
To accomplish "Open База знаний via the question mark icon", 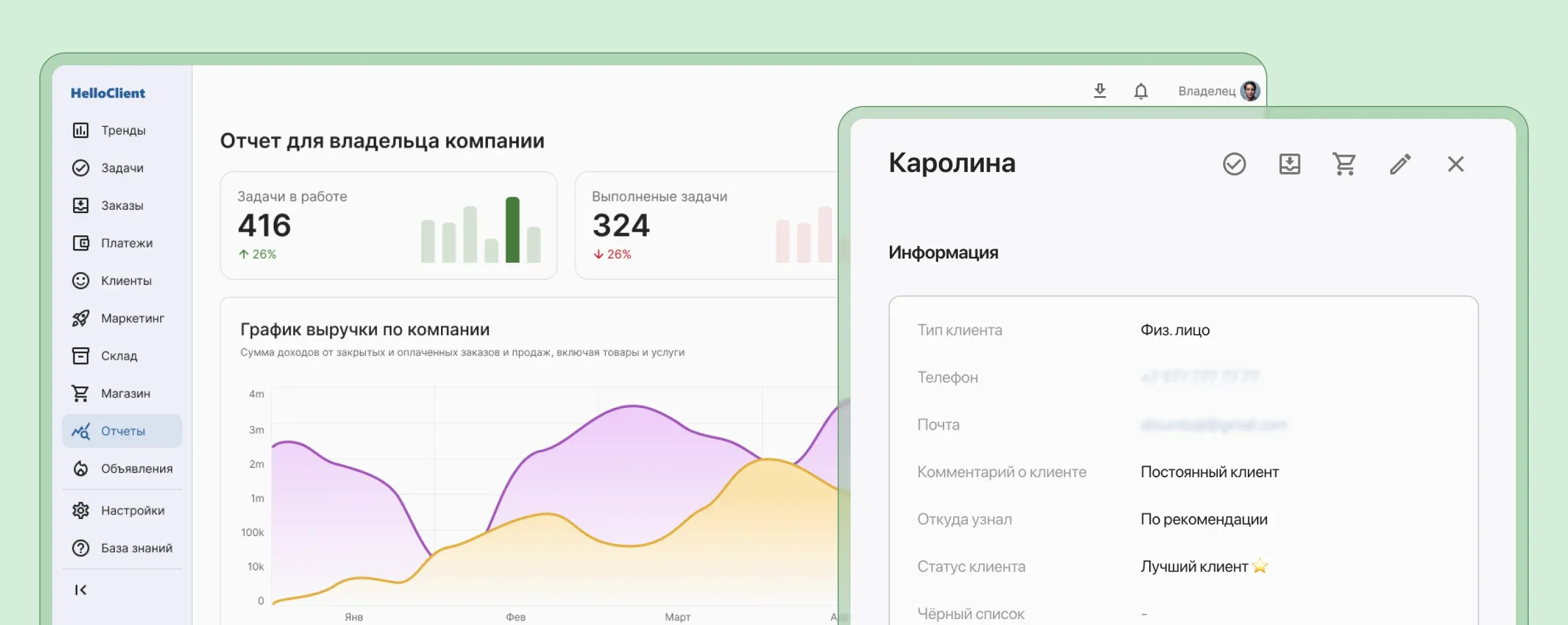I will (x=81, y=548).
